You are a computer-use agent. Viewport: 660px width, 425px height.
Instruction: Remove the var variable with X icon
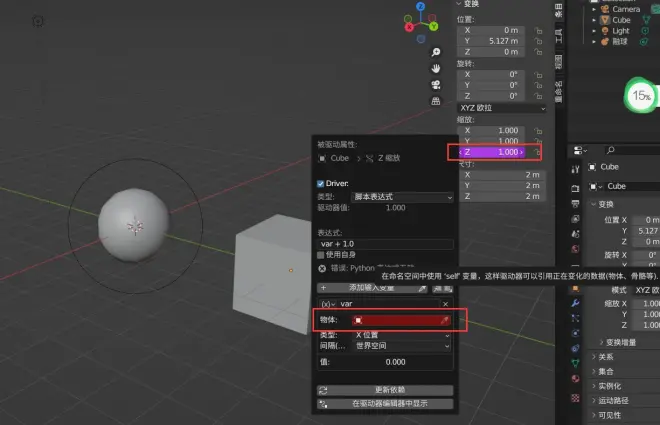click(x=446, y=302)
